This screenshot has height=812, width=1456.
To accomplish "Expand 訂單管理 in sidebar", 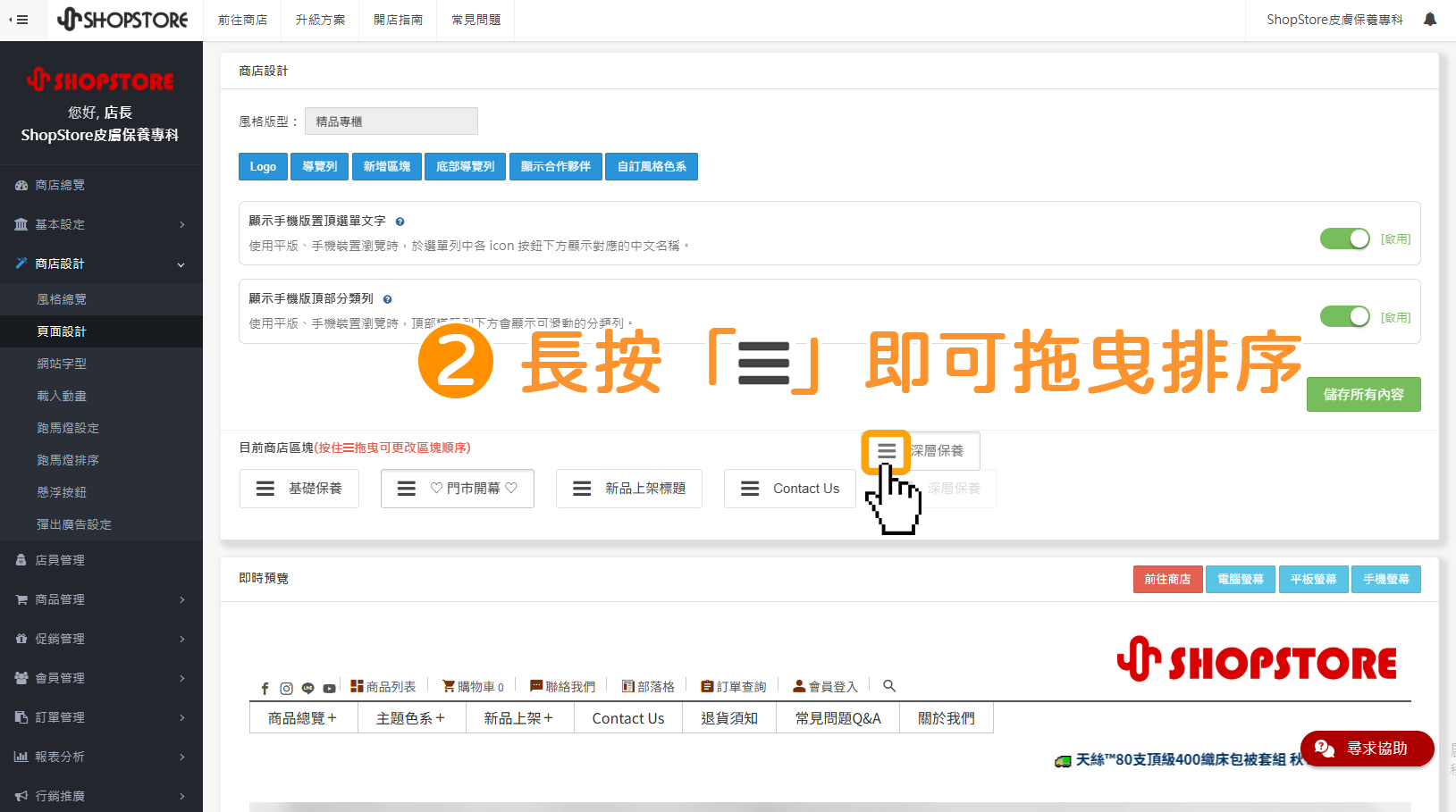I will click(x=101, y=717).
